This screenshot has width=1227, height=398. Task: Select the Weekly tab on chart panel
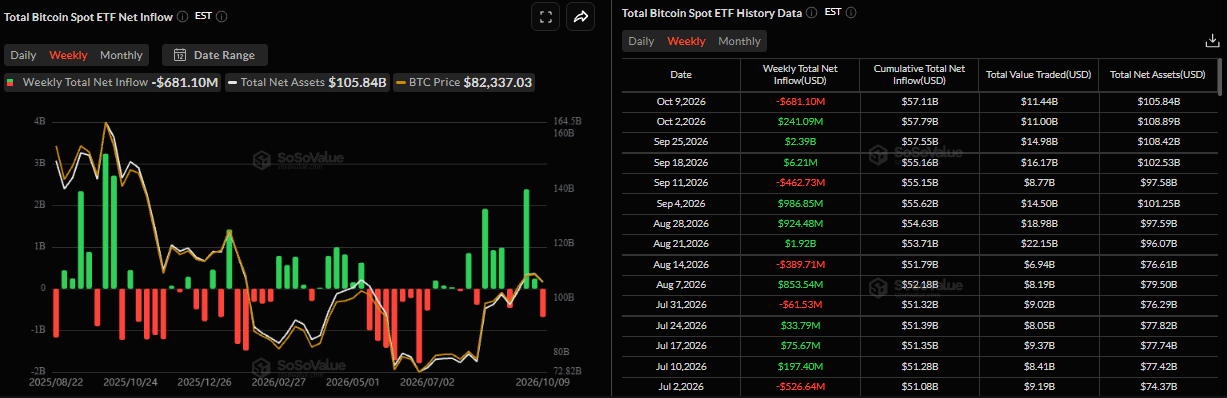point(68,55)
